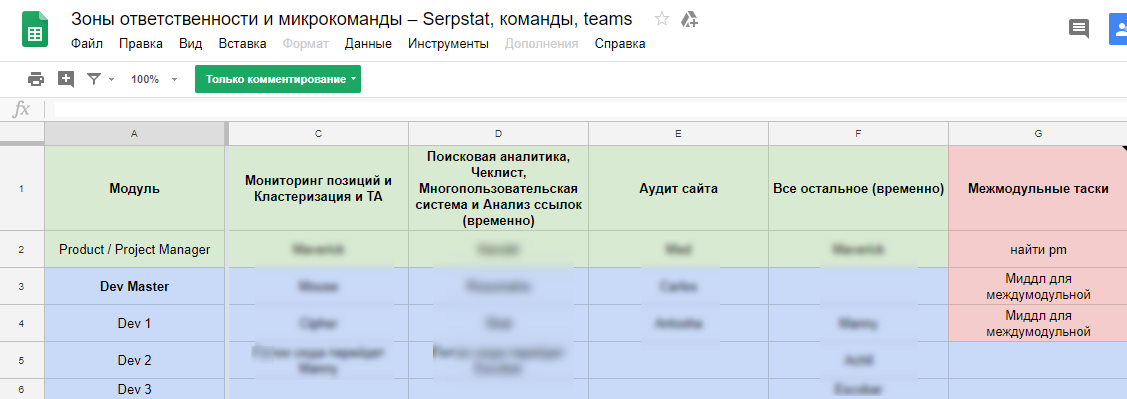The height and width of the screenshot is (399, 1127).
Task: Select row 3 header
Action: tap(22, 286)
